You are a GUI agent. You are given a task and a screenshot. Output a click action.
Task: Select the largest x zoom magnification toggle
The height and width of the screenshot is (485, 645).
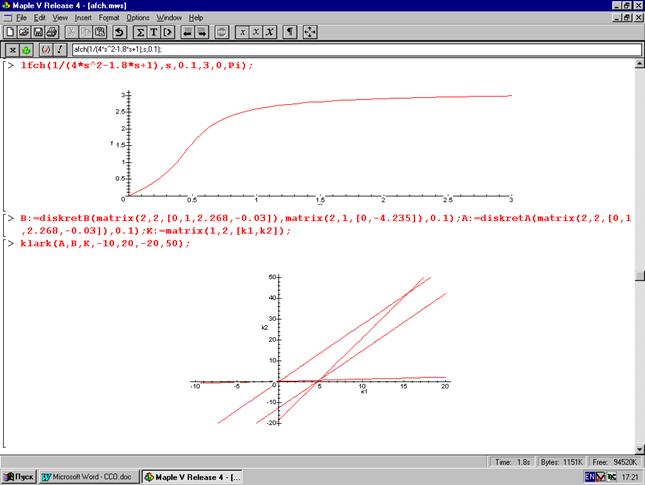[270, 32]
